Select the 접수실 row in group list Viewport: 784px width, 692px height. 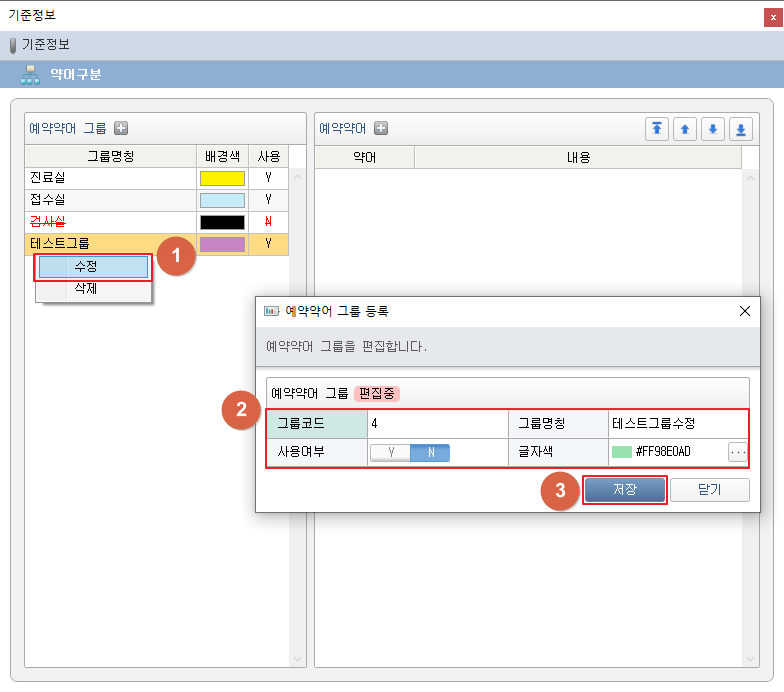[110, 200]
